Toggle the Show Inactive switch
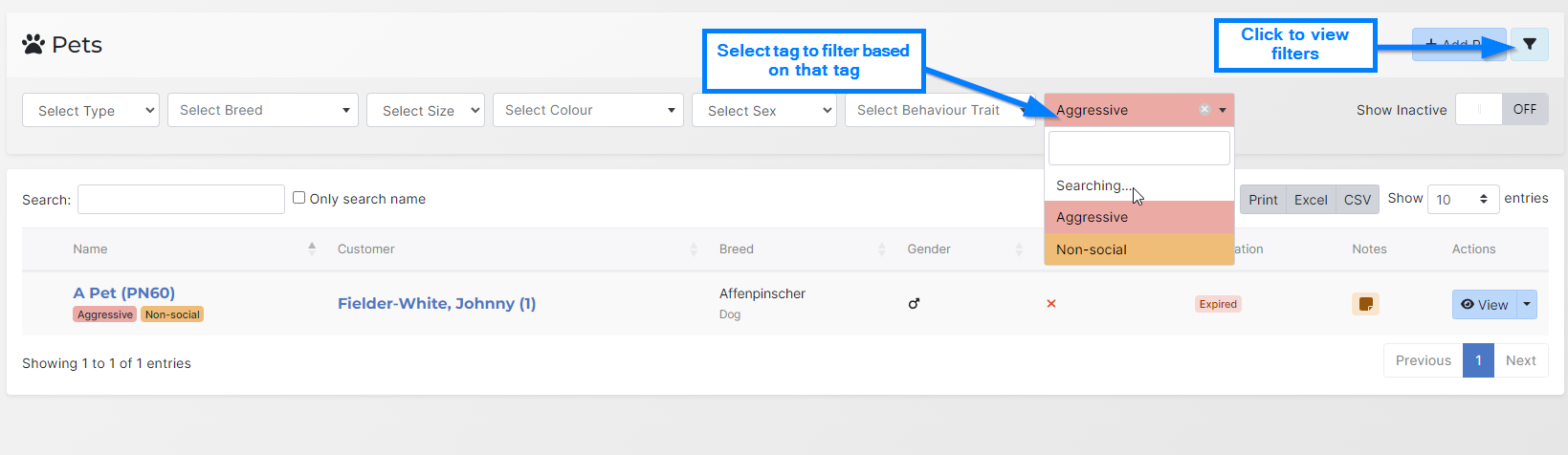1568x455 pixels. (x=1501, y=110)
